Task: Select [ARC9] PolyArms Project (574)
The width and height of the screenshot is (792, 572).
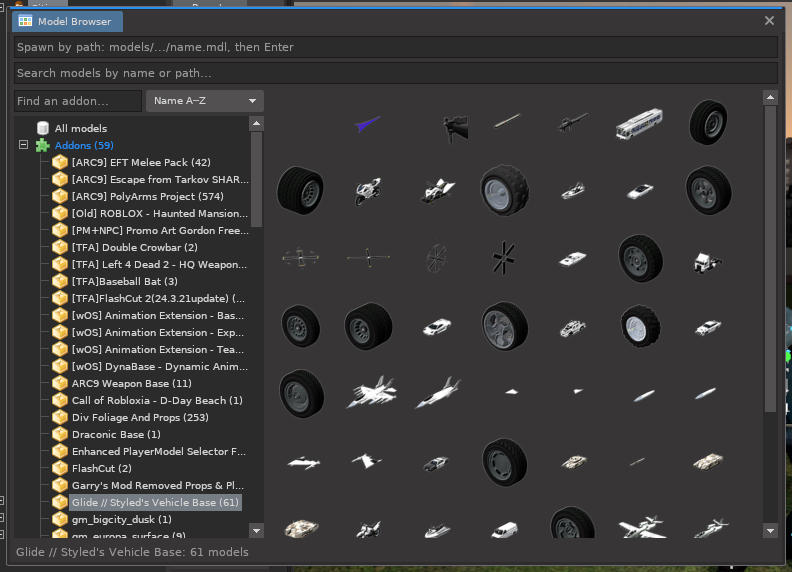Action: [147, 197]
